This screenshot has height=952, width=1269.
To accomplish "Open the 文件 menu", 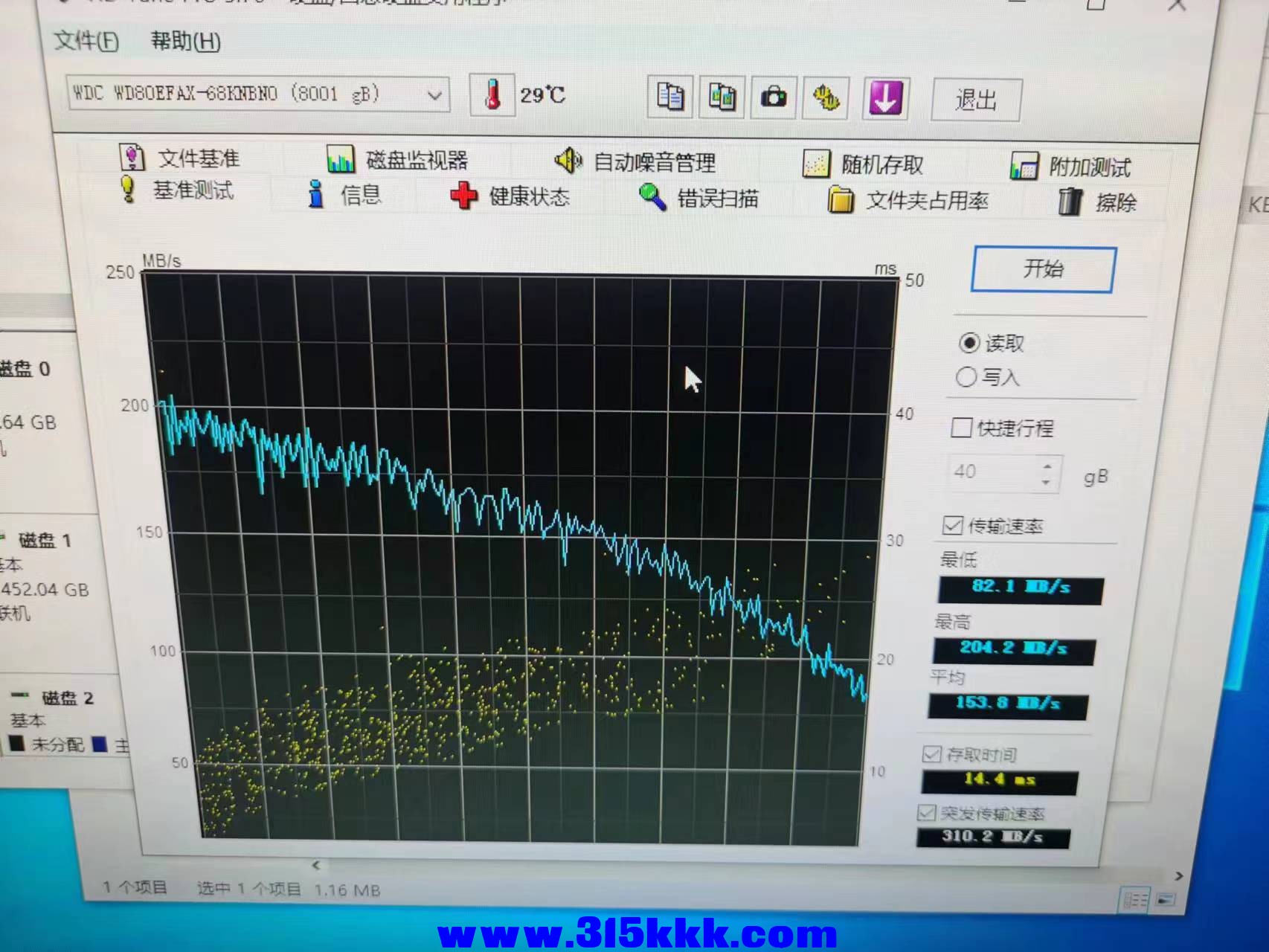I will (x=86, y=40).
